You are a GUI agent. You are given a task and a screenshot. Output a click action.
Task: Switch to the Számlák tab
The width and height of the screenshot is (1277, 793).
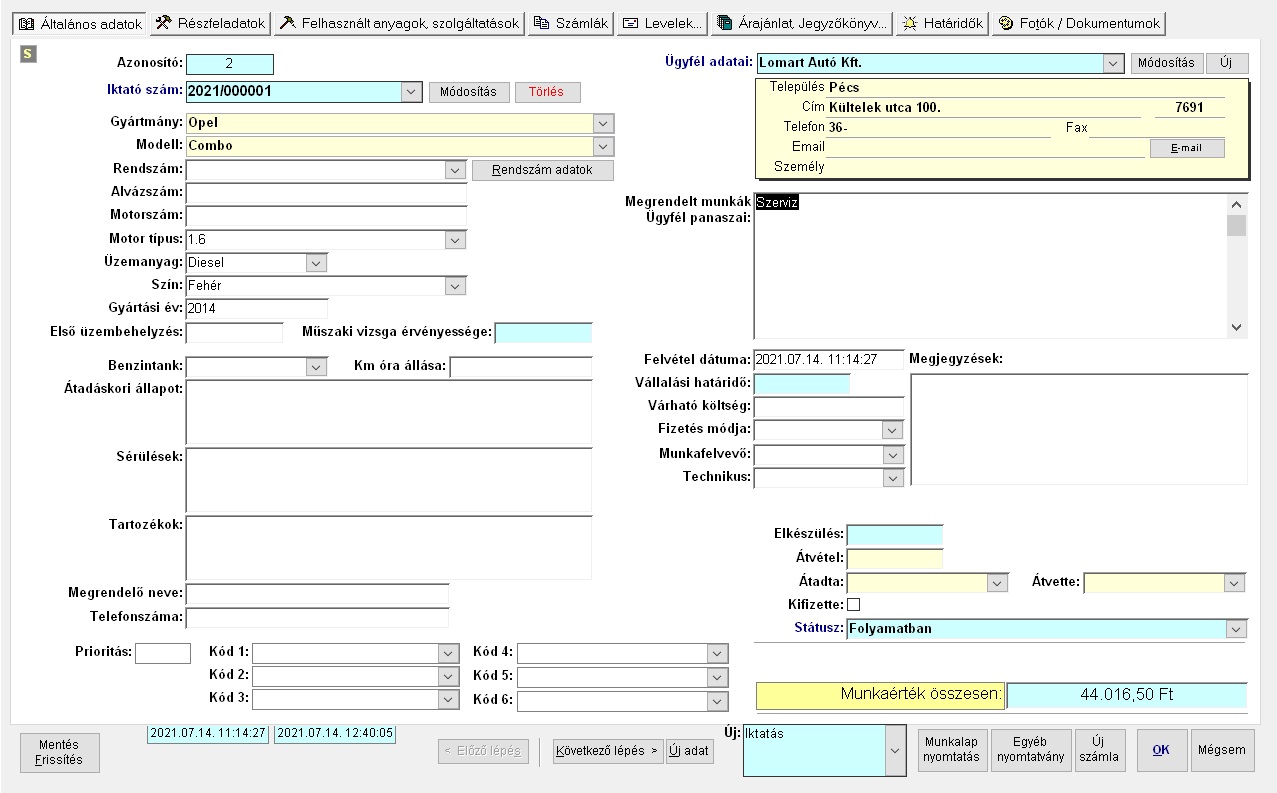point(570,23)
